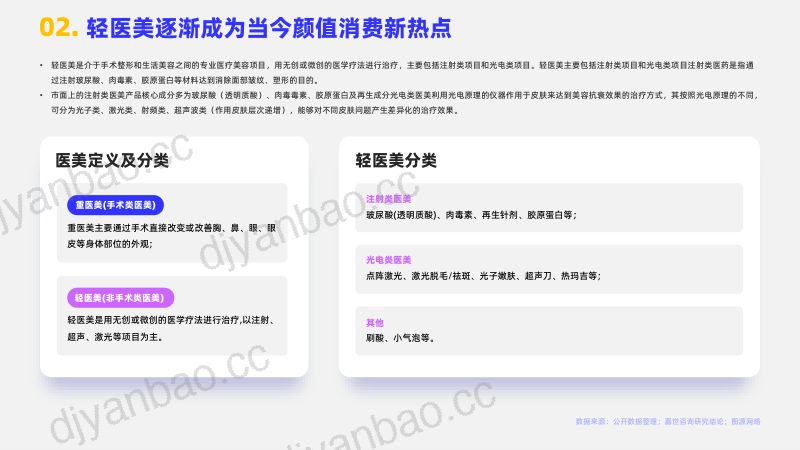The height and width of the screenshot is (450, 800).
Task: Click the data source footnote '数据来源'
Action: tap(668, 421)
